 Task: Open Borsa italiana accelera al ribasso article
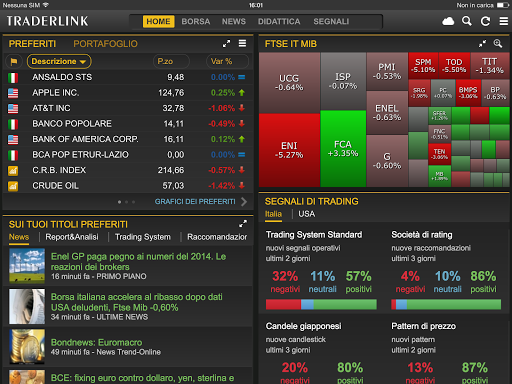[137, 302]
